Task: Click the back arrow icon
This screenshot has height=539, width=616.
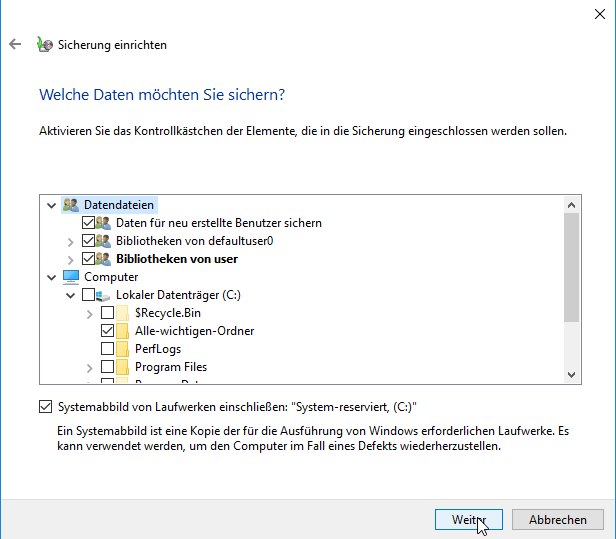Action: point(14,45)
